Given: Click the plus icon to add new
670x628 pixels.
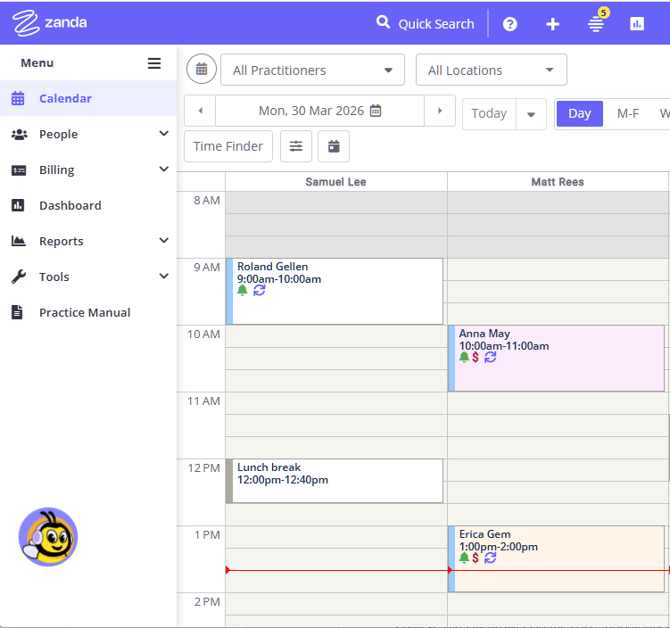Looking at the screenshot, I should tap(553, 24).
